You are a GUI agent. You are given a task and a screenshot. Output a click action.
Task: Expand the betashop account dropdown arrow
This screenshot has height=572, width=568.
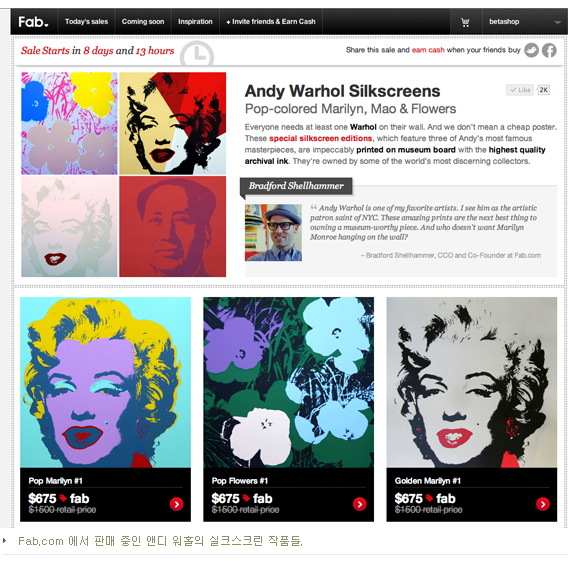[x=557, y=22]
